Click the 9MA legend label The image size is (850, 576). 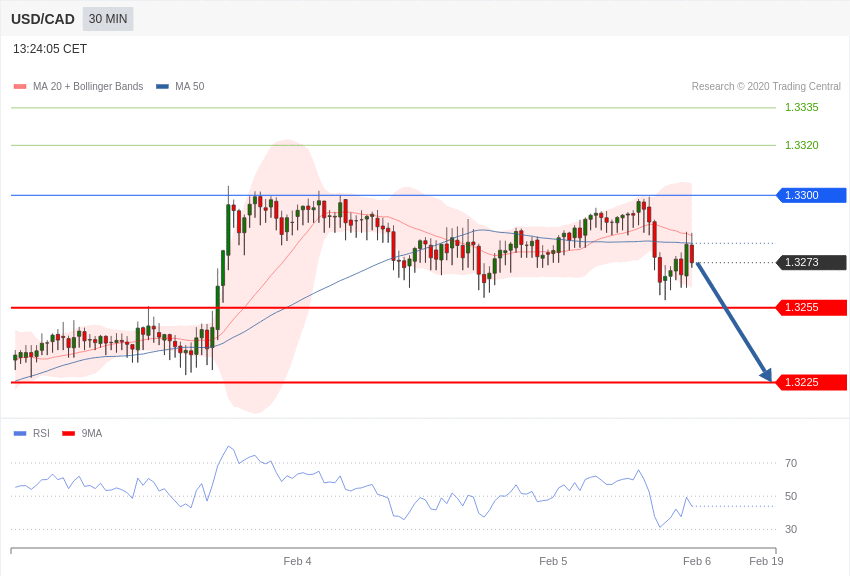point(92,433)
